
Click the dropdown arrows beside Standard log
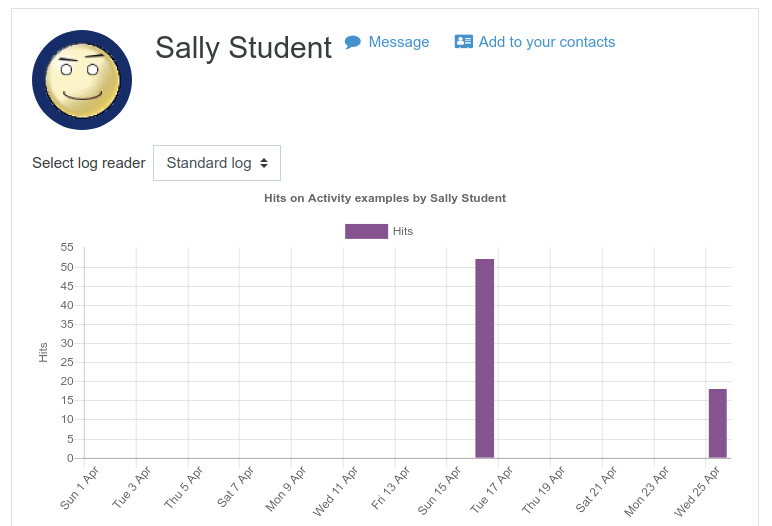264,163
